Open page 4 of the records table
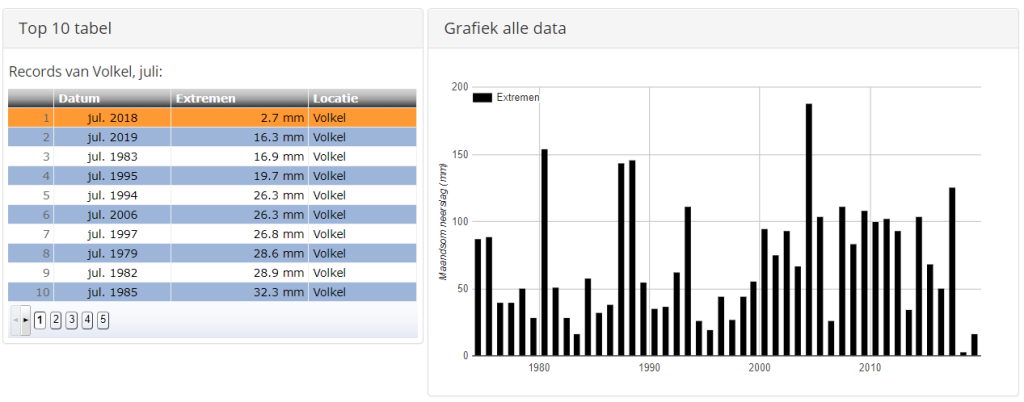Viewport: 1024px width, 402px height. pos(87,320)
